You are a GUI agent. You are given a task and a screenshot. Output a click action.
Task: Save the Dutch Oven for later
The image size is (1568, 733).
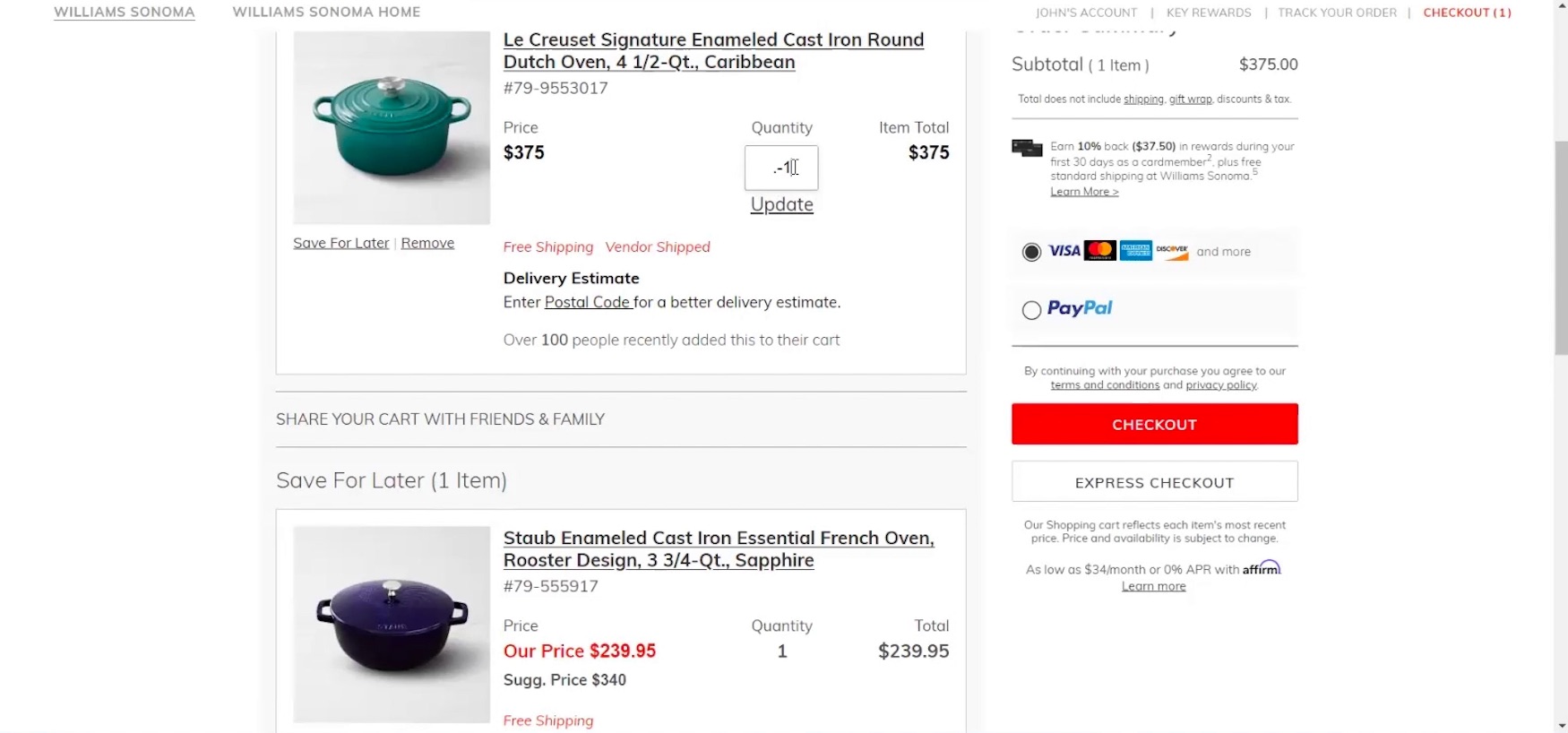pyautogui.click(x=340, y=242)
